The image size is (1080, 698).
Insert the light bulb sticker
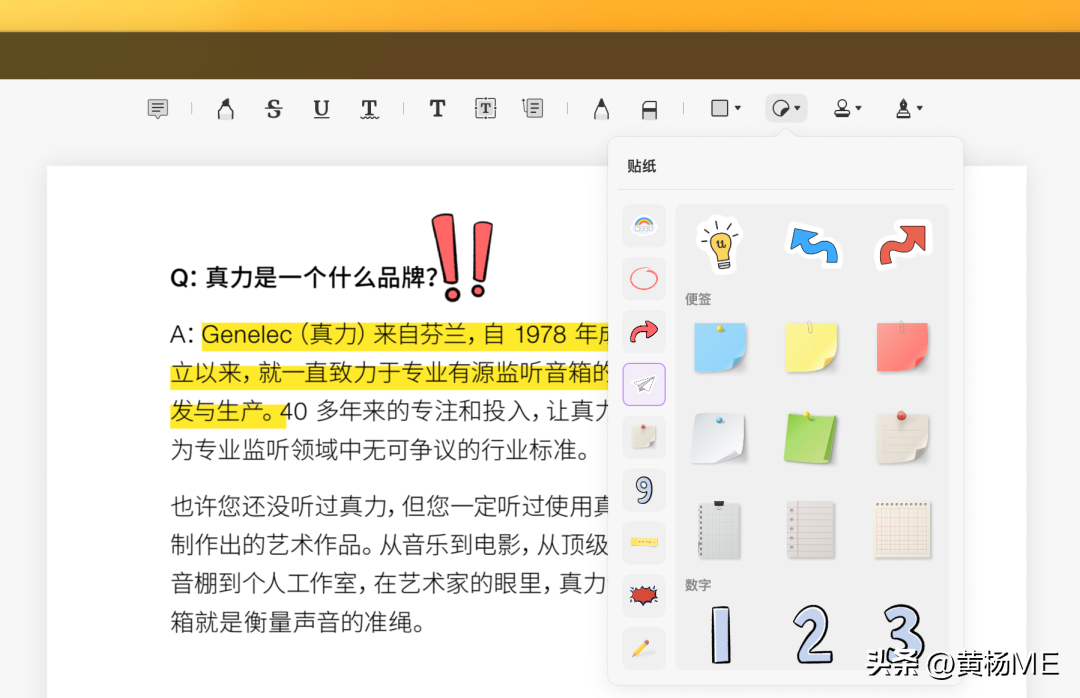click(720, 244)
